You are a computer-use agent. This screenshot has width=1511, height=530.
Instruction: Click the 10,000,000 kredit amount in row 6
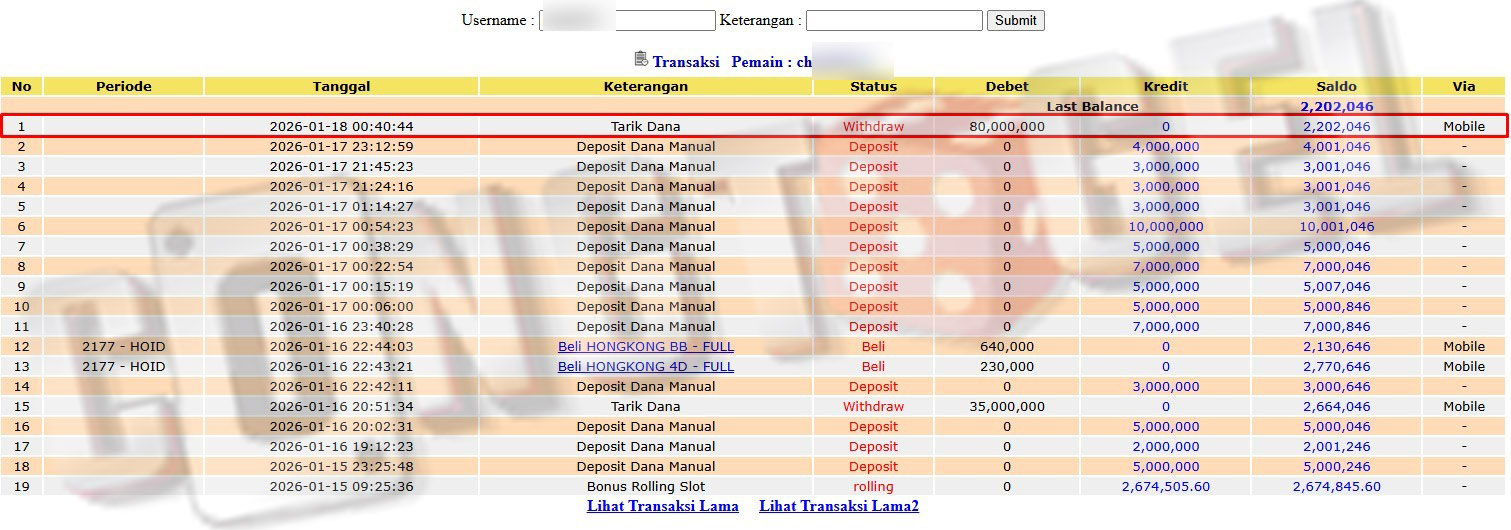click(x=1165, y=227)
